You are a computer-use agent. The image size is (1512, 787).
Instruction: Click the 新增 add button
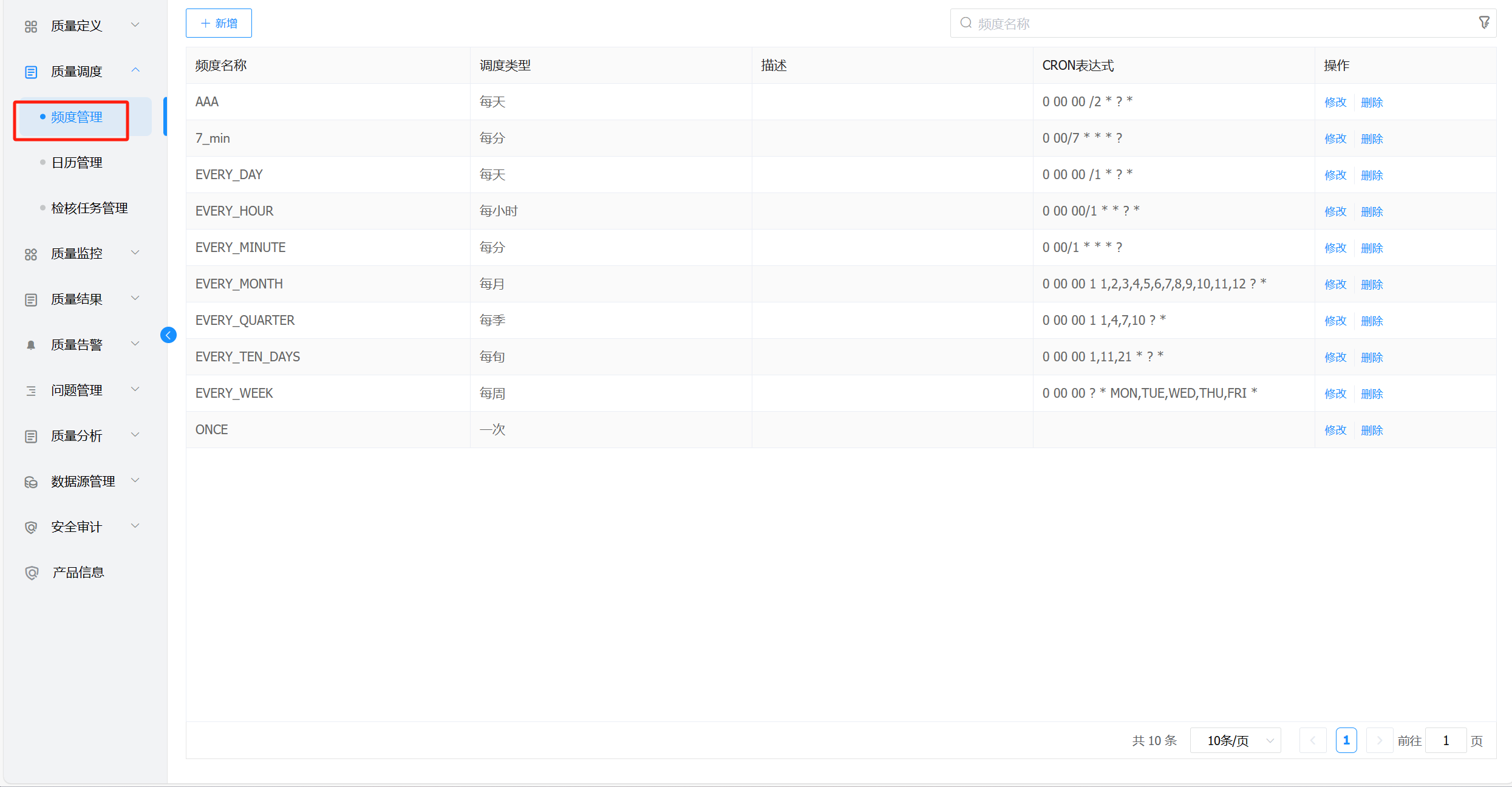click(x=219, y=23)
